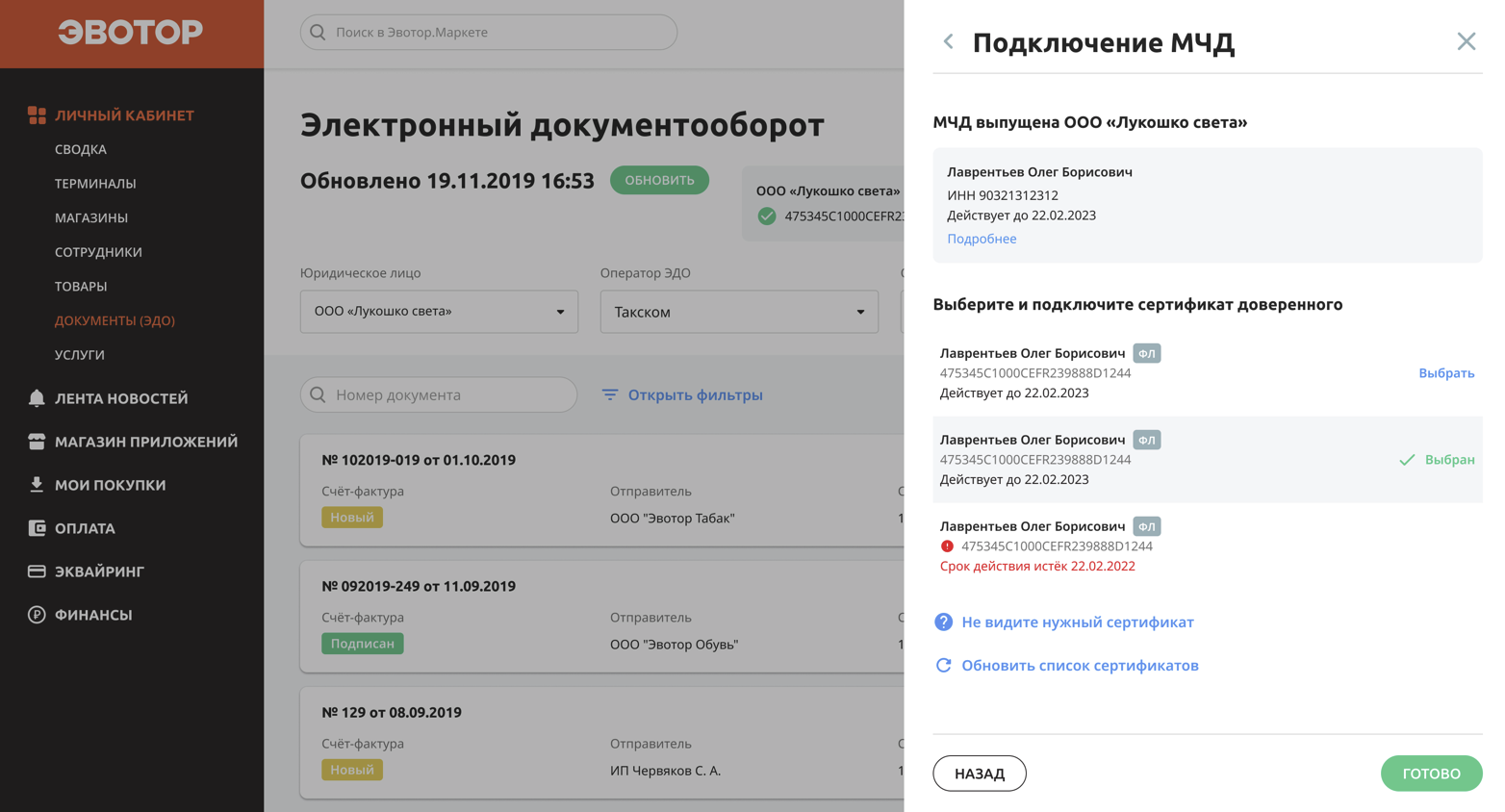1505x812 pixels.
Task: Click the refresh icon by Обновить список сертификатов
Action: click(944, 666)
